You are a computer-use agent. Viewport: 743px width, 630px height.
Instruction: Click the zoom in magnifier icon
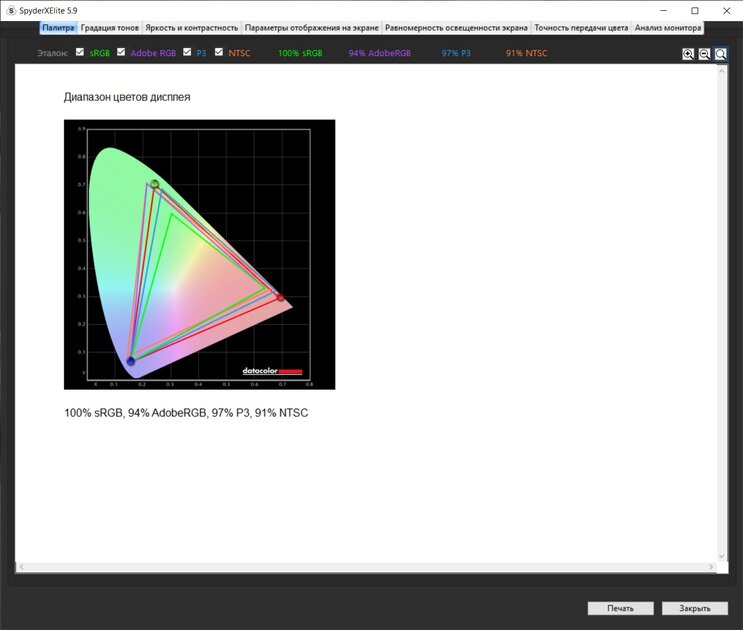point(688,54)
